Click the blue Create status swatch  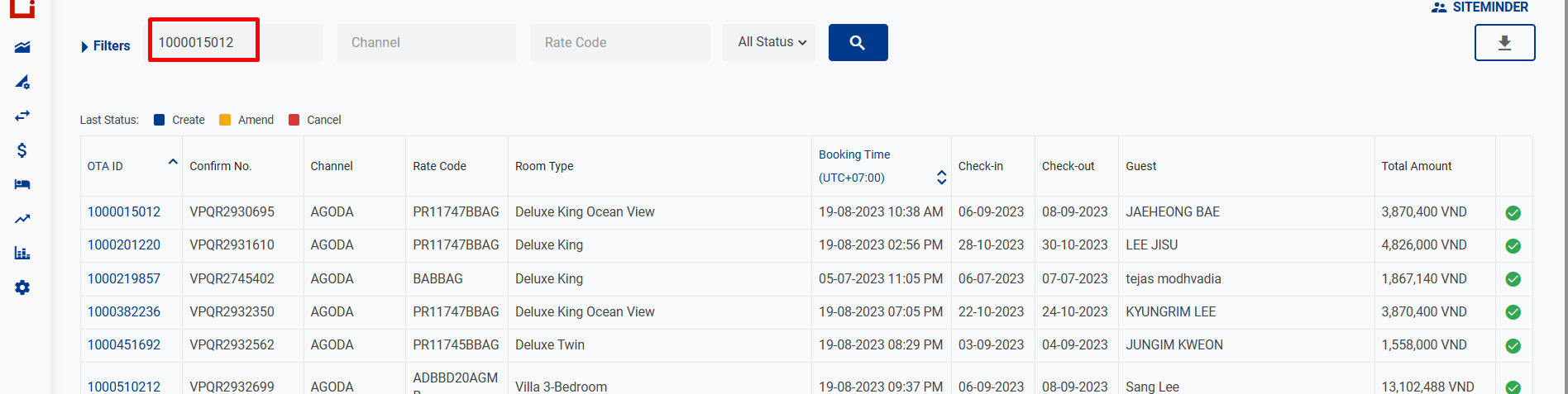pyautogui.click(x=160, y=120)
